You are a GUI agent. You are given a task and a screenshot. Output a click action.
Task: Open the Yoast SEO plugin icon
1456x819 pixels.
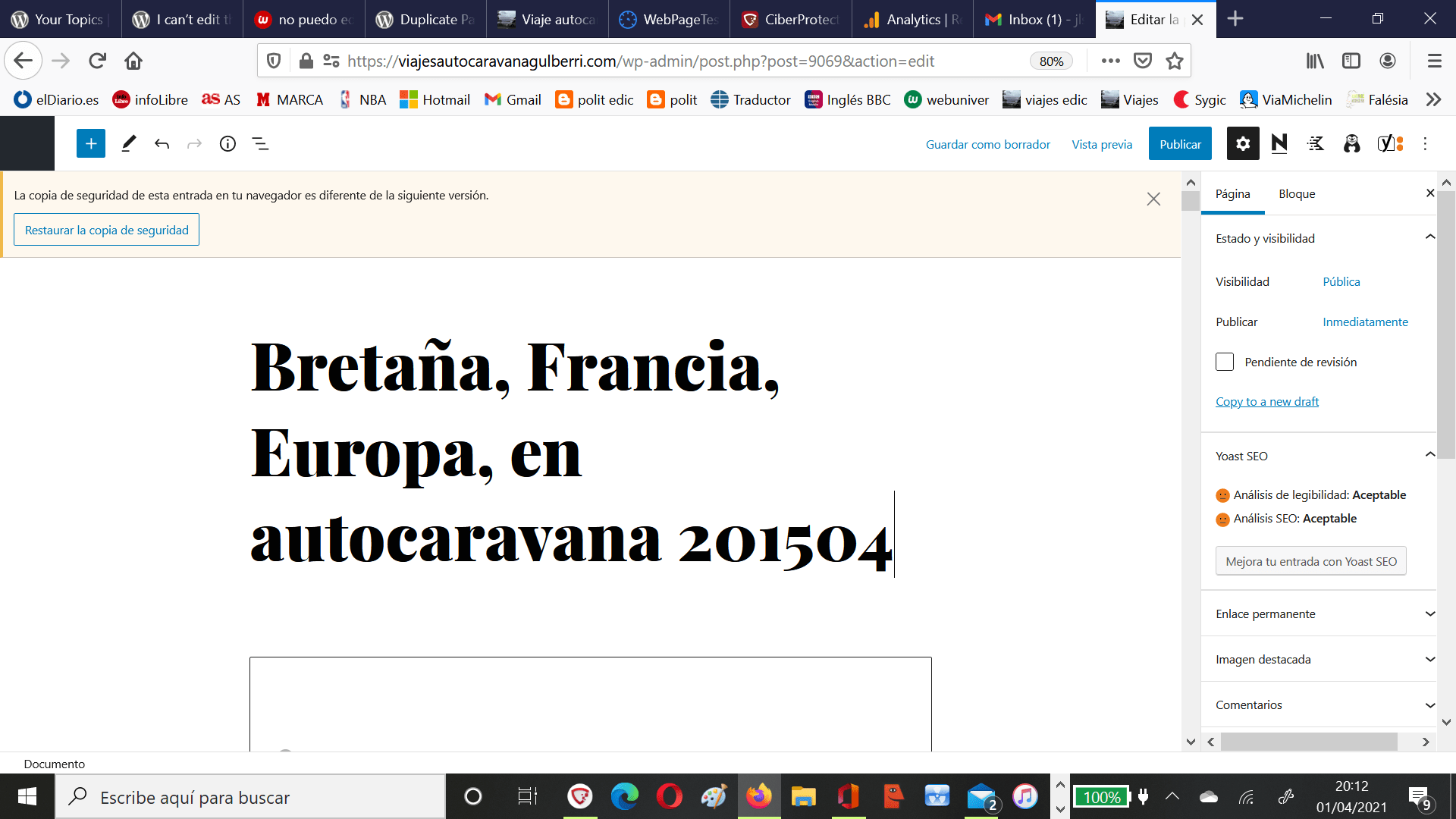coord(1390,143)
